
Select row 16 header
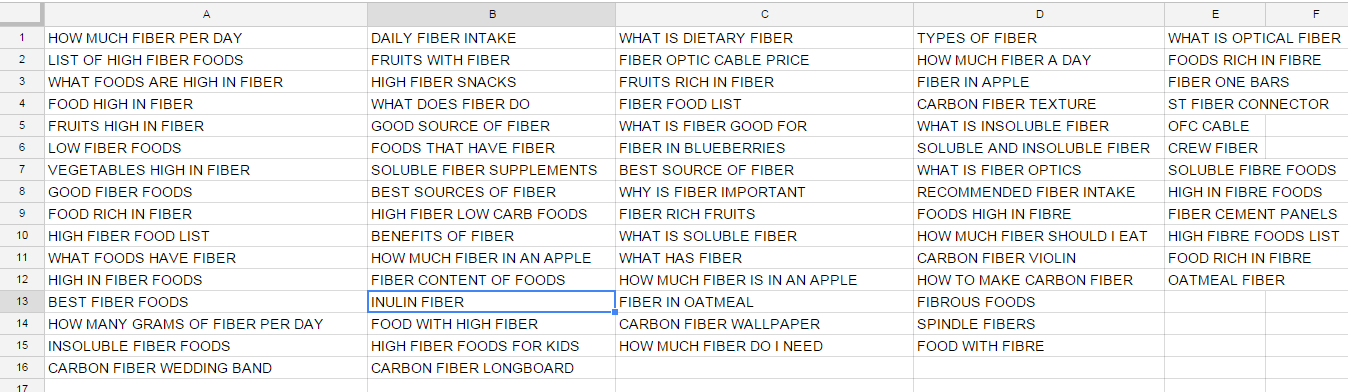(x=22, y=368)
